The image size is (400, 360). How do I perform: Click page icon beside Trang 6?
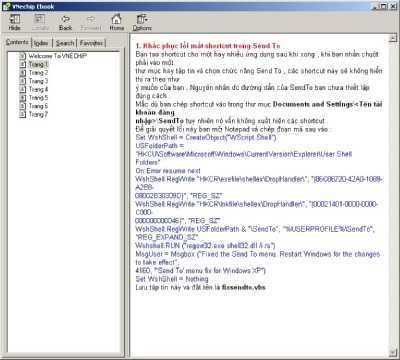[23, 106]
